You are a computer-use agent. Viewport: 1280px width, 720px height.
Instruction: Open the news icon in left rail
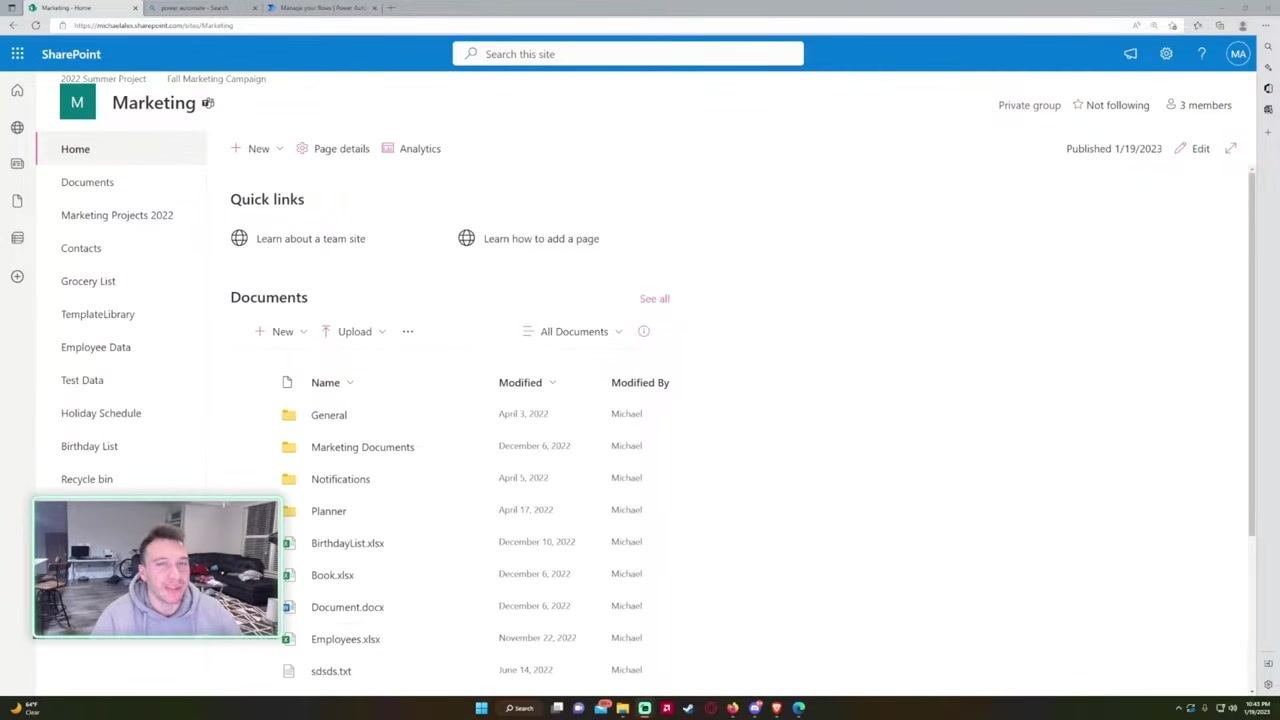point(17,163)
